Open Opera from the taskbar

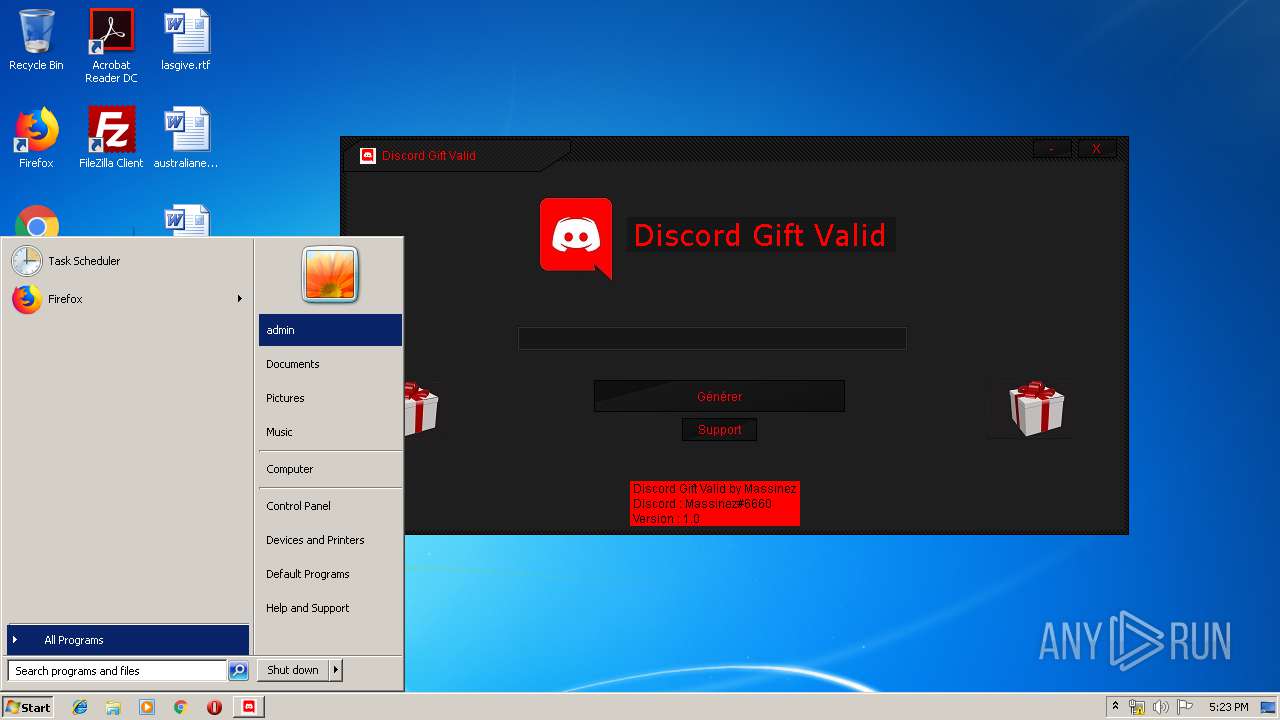214,707
